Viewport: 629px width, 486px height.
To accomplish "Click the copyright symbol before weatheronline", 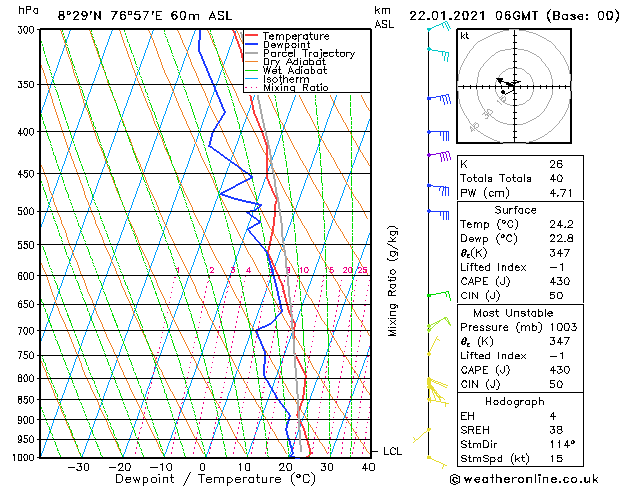I will 455,479.
